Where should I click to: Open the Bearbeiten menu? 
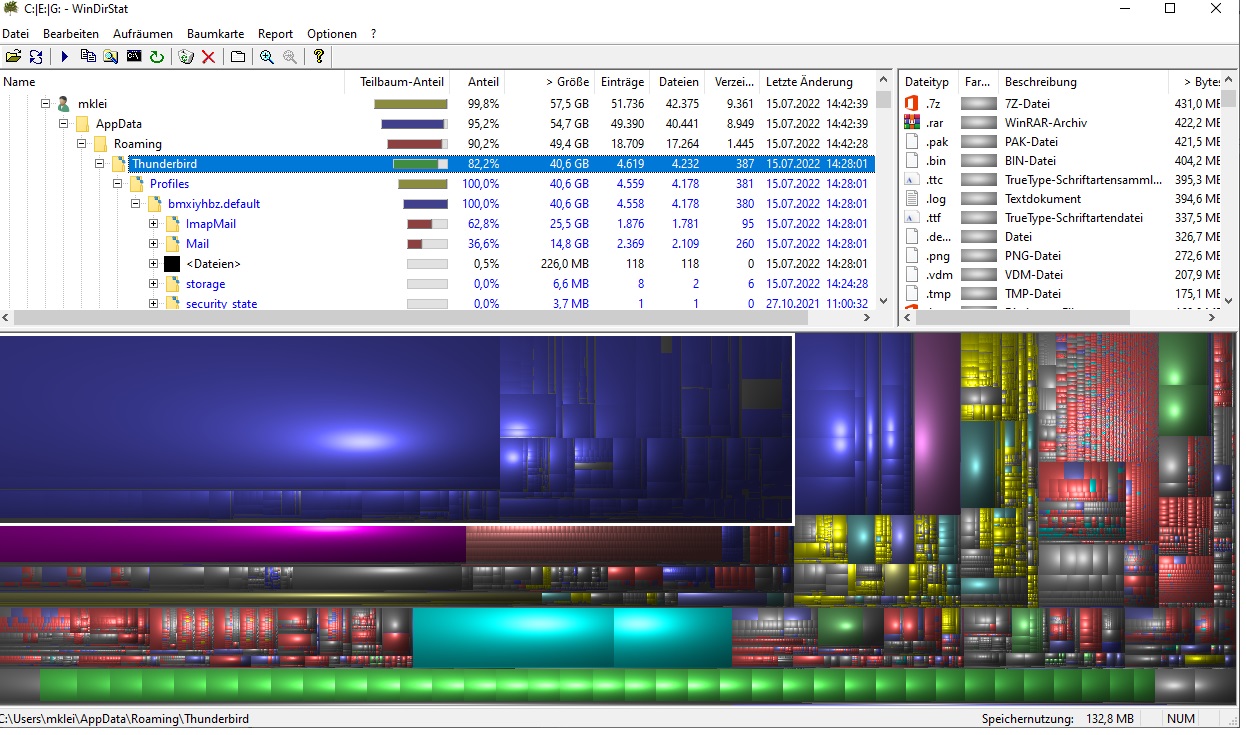pos(71,34)
